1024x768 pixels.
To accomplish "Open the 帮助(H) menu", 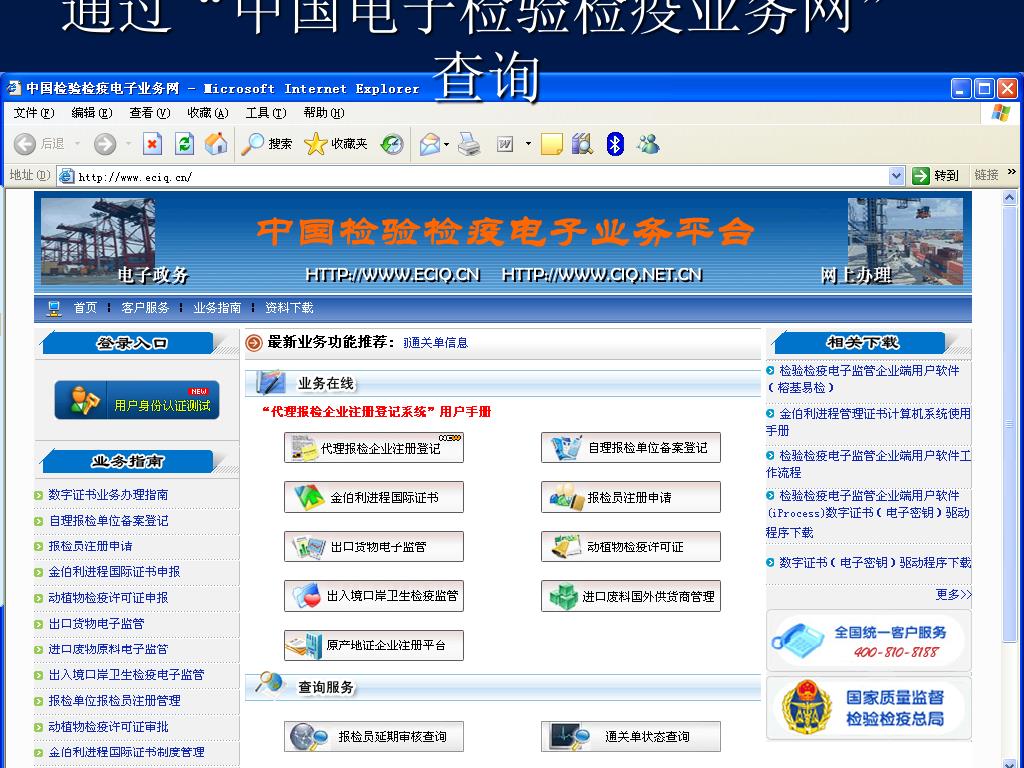I will [324, 113].
